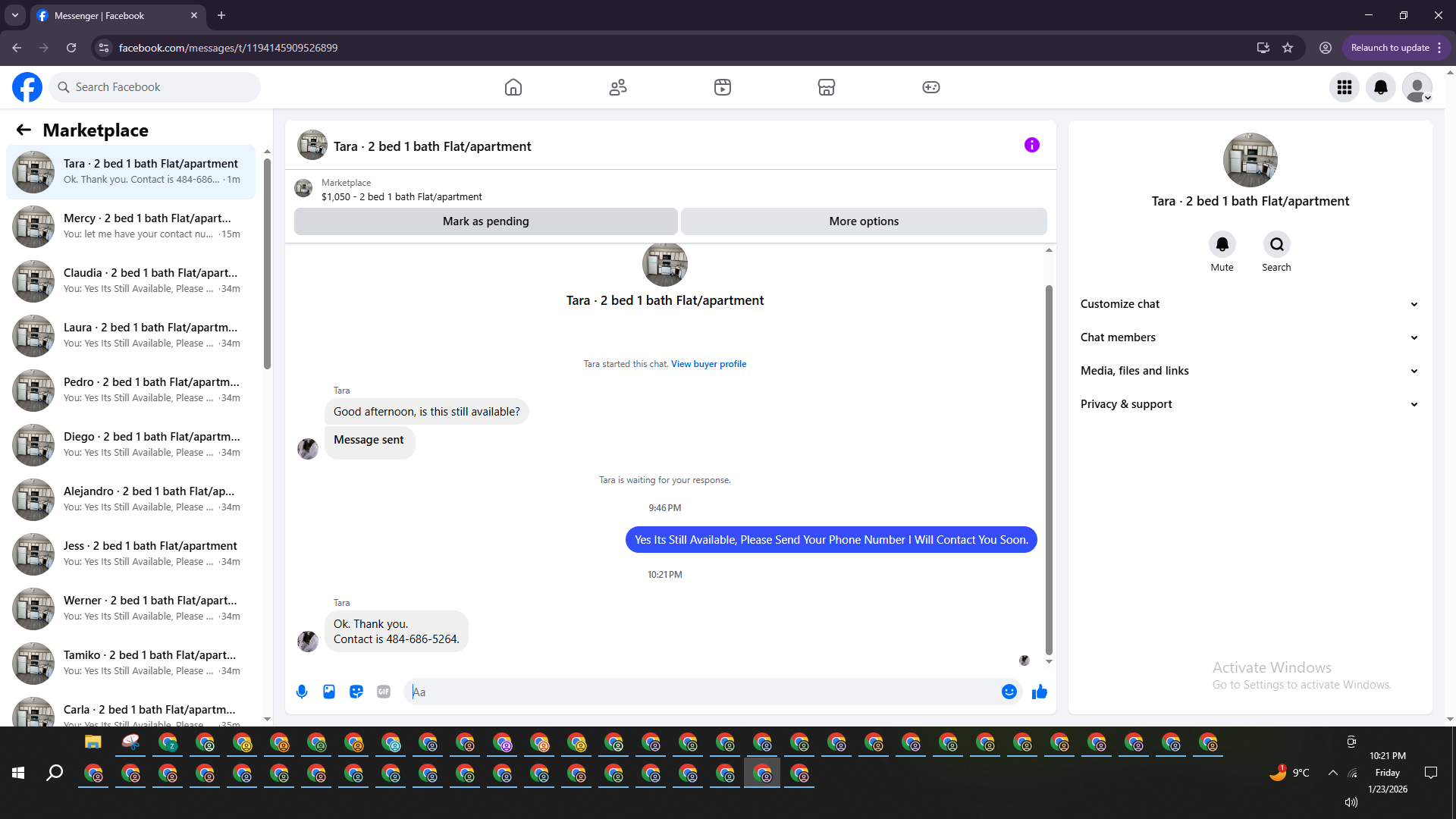
Task: Open the View buyer profile link
Action: 708,364
